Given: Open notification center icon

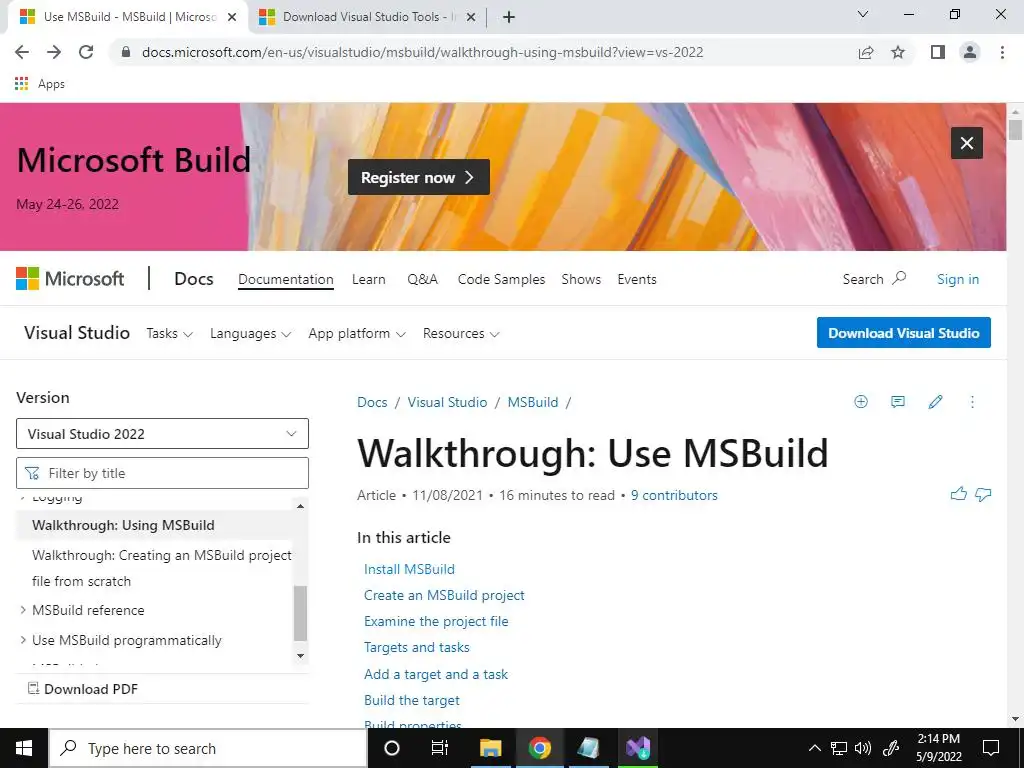Looking at the screenshot, I should point(991,748).
